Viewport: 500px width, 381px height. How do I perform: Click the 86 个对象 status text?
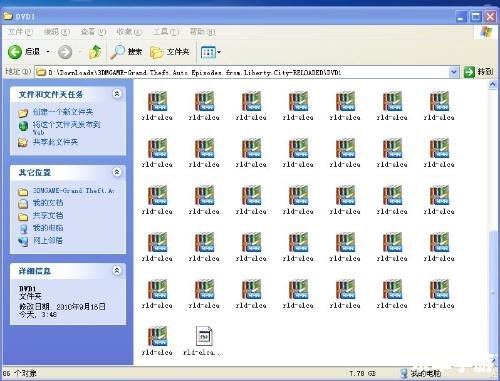[x=19, y=373]
